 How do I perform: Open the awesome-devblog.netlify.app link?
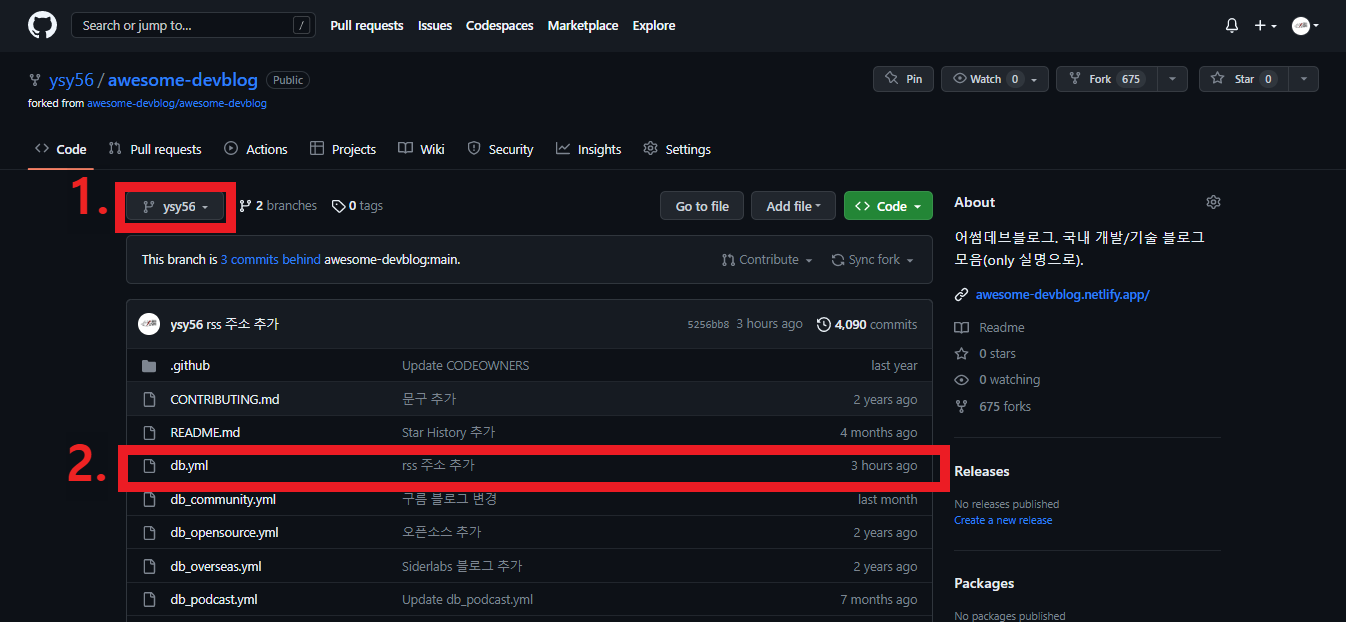tap(1063, 295)
